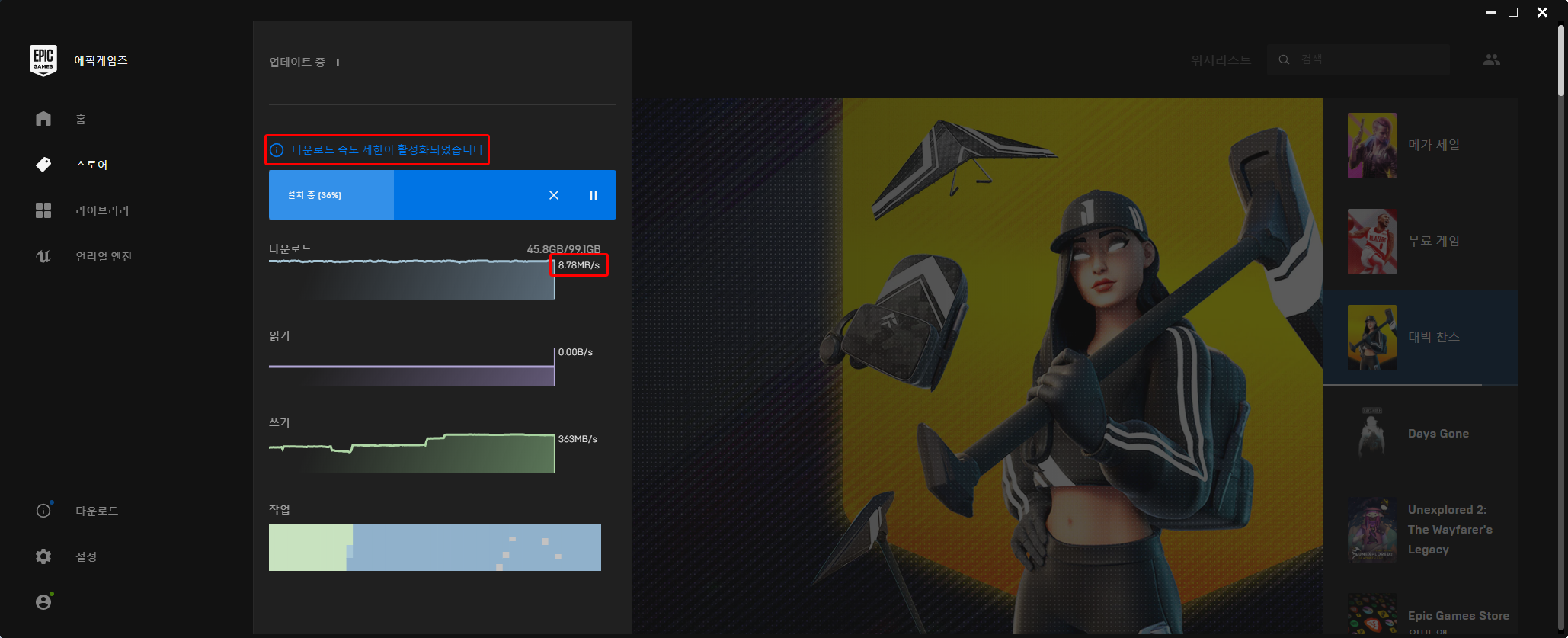Click the search magnifier icon
This screenshot has height=638, width=1568.
pyautogui.click(x=1284, y=59)
